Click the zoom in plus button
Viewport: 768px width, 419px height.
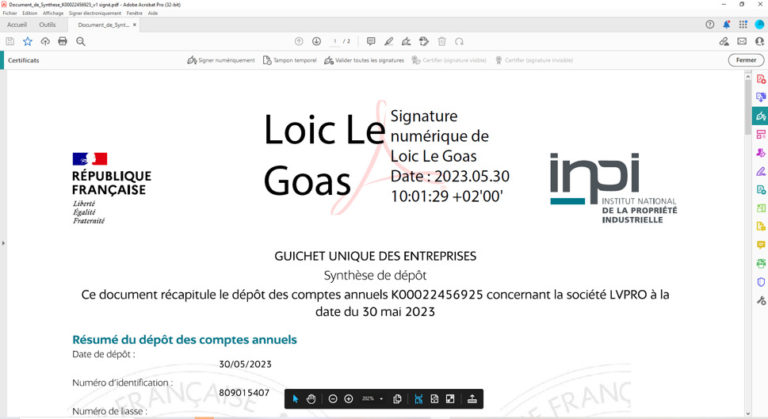pos(348,399)
